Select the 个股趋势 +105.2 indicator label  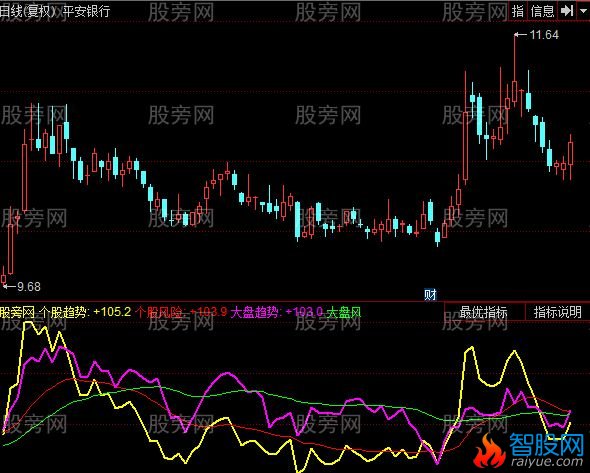(85, 312)
